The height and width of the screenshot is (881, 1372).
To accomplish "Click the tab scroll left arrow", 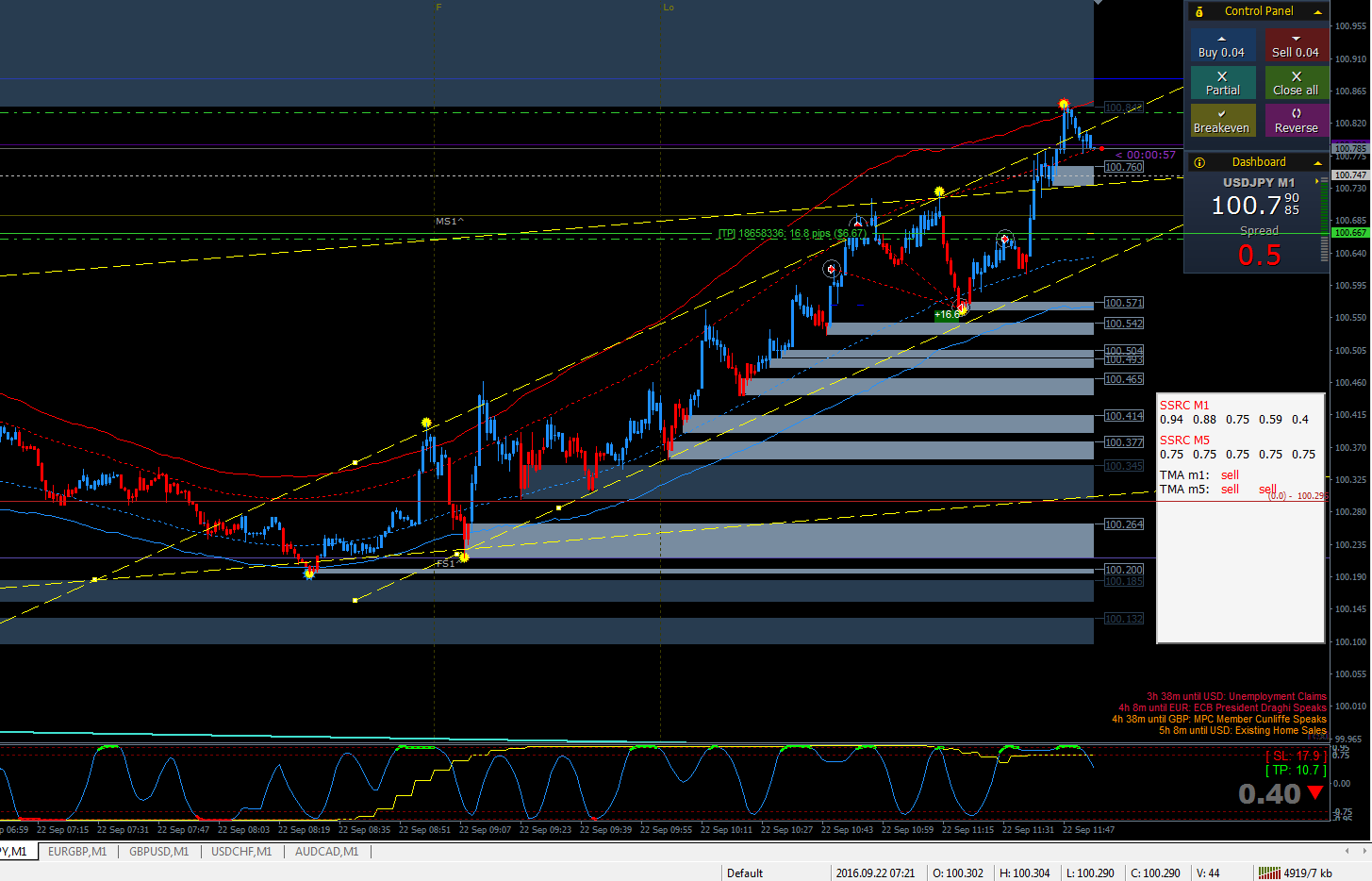I will [x=1347, y=851].
